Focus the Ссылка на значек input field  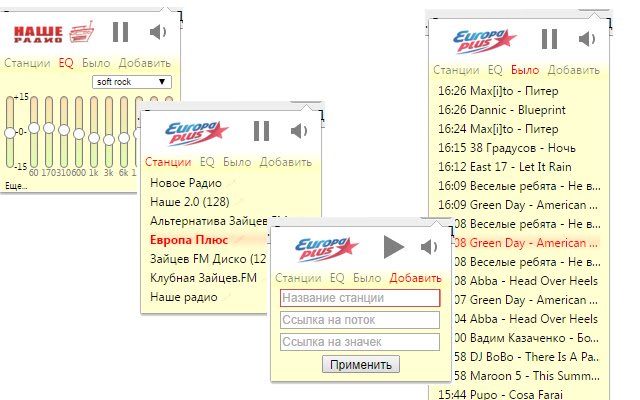(x=360, y=342)
